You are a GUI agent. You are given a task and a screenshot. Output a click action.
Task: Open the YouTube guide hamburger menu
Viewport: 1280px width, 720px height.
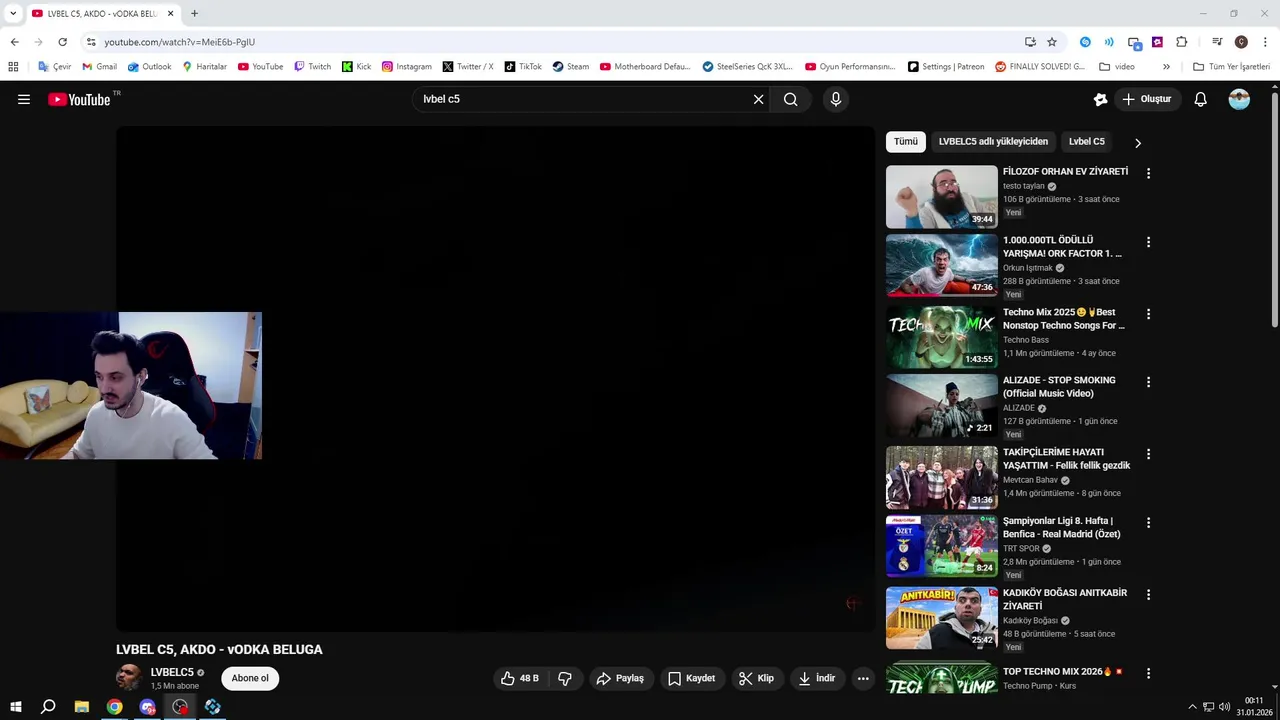pos(24,99)
